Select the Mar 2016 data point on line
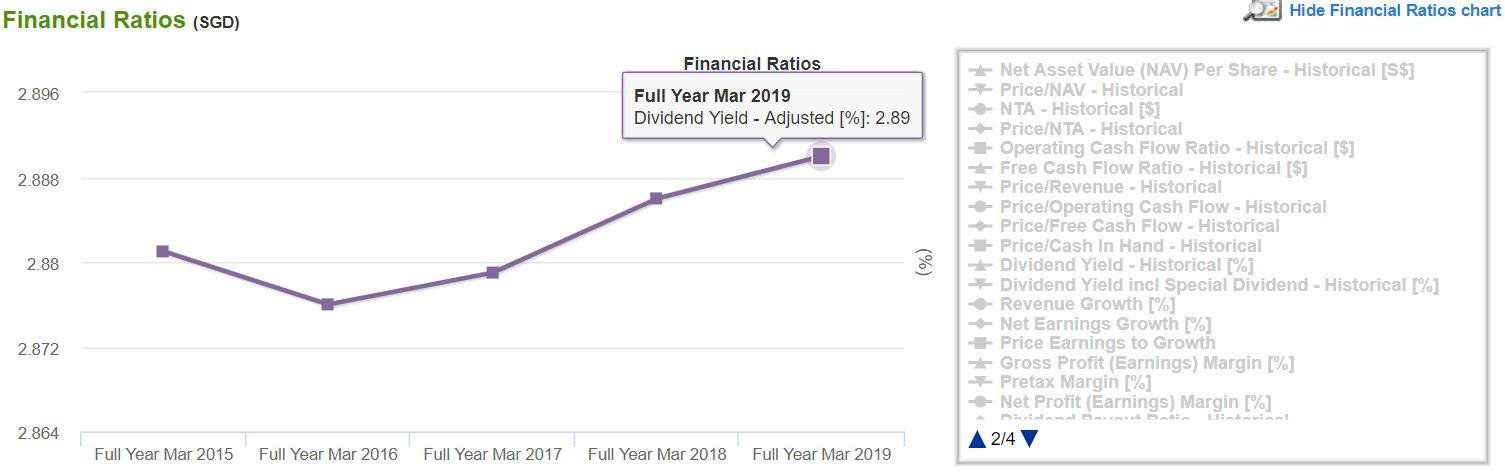This screenshot has width=1505, height=474. click(328, 304)
